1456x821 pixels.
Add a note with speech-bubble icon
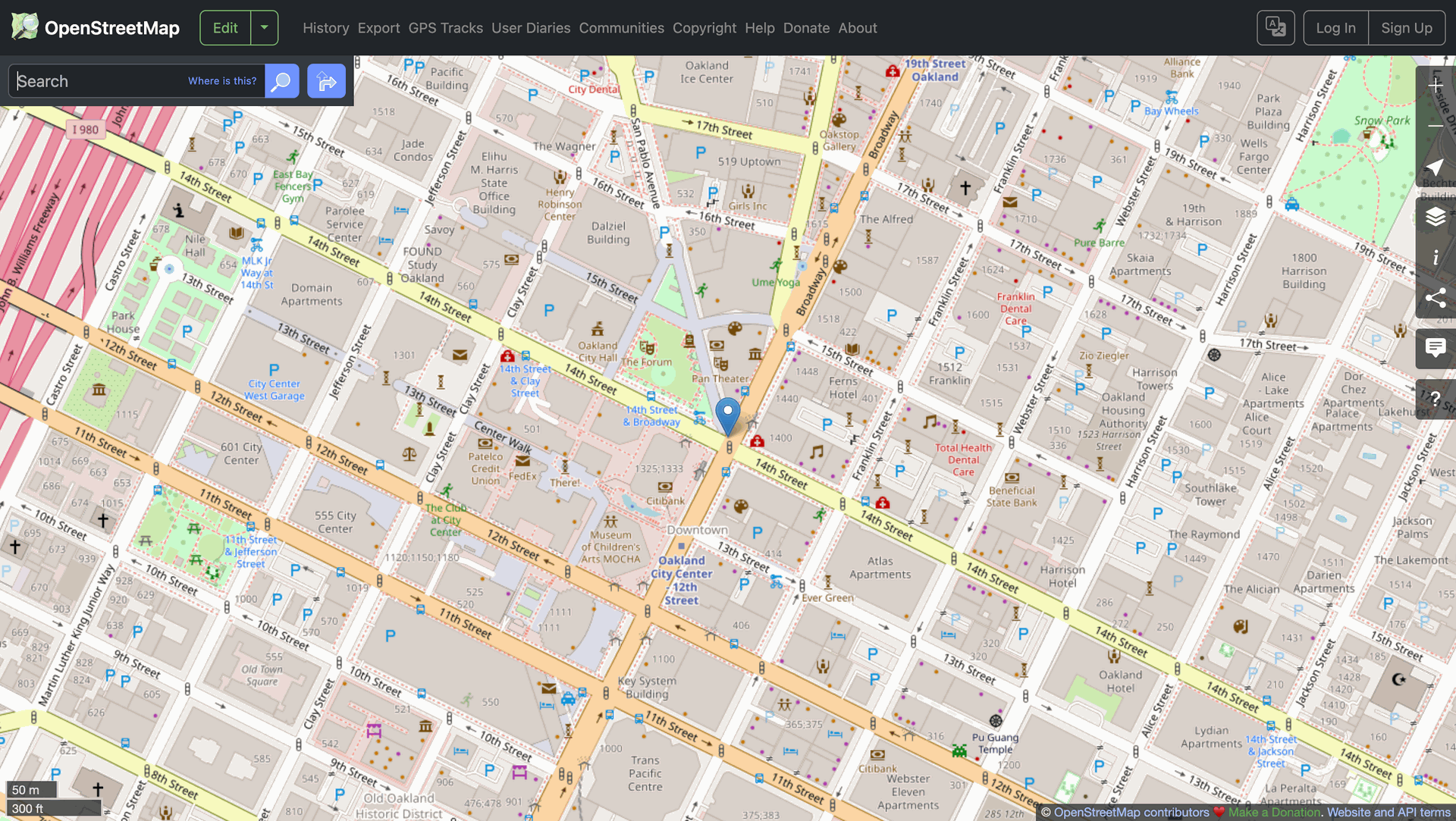click(1435, 348)
